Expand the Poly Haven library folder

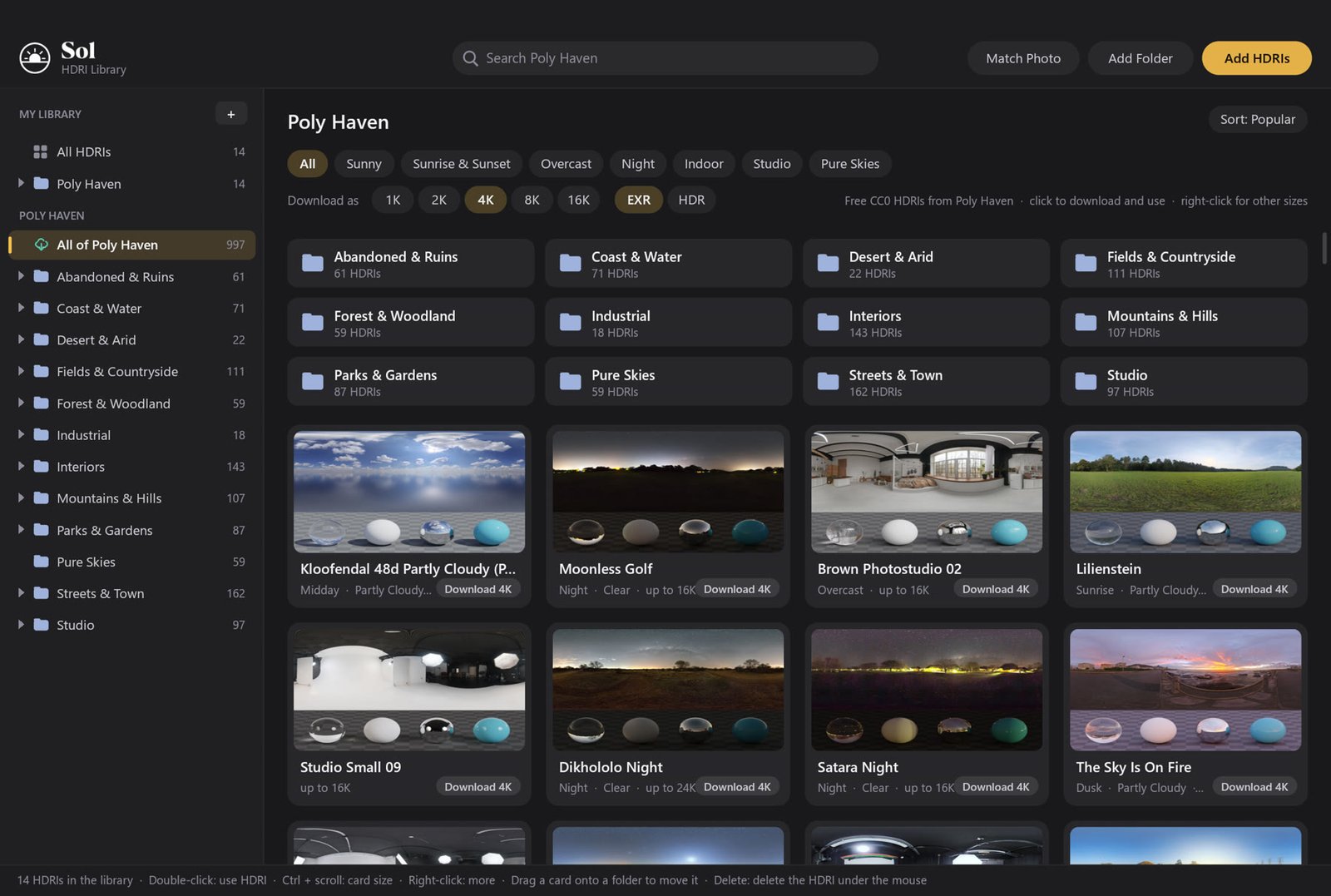tap(21, 183)
